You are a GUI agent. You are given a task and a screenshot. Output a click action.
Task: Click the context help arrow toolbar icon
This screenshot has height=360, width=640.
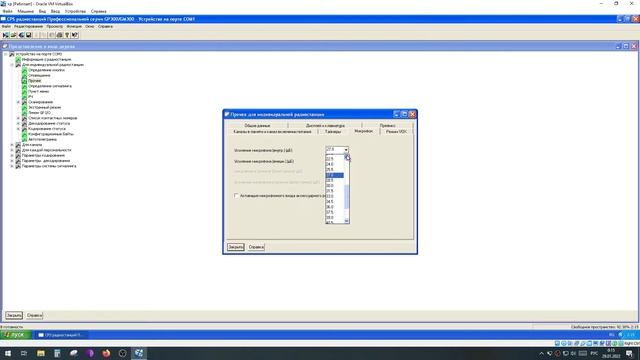point(75,35)
